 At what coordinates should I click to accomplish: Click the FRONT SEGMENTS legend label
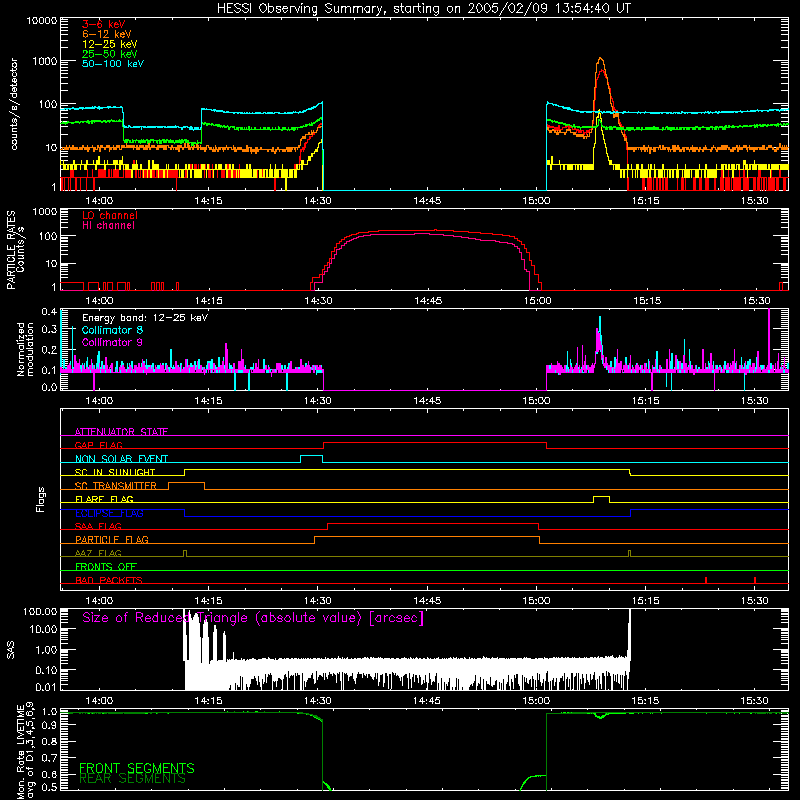click(137, 768)
